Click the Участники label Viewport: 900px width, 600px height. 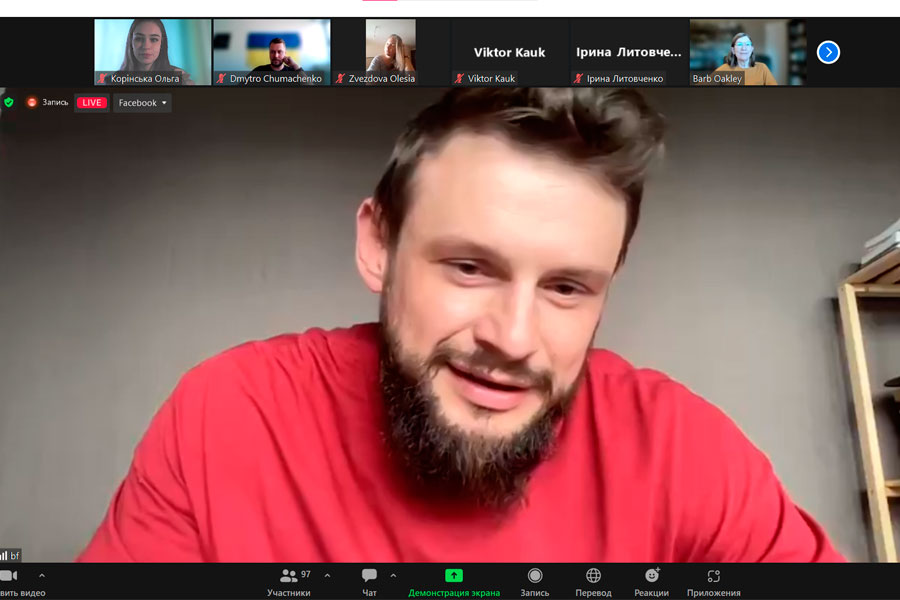[x=289, y=593]
